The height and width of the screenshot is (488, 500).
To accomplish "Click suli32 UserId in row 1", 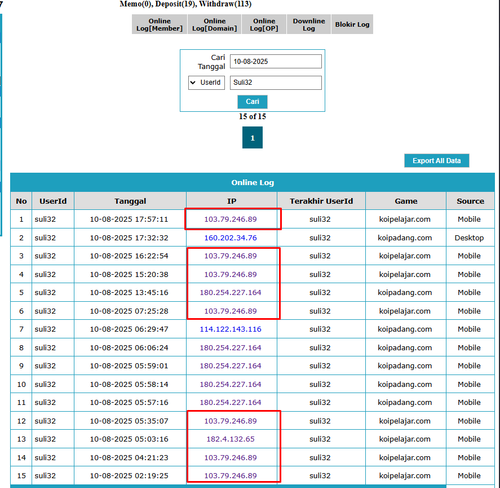I will pos(45,219).
